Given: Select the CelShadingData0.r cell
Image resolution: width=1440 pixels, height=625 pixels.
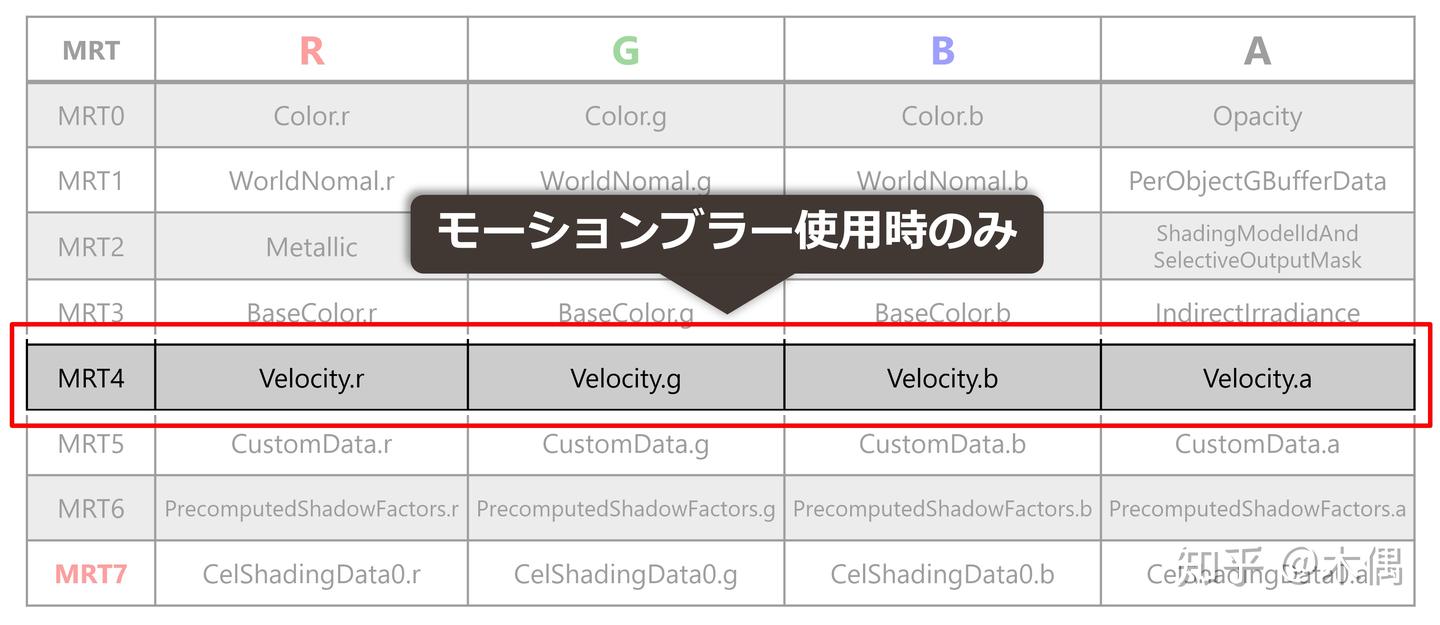Looking at the screenshot, I should [311, 574].
